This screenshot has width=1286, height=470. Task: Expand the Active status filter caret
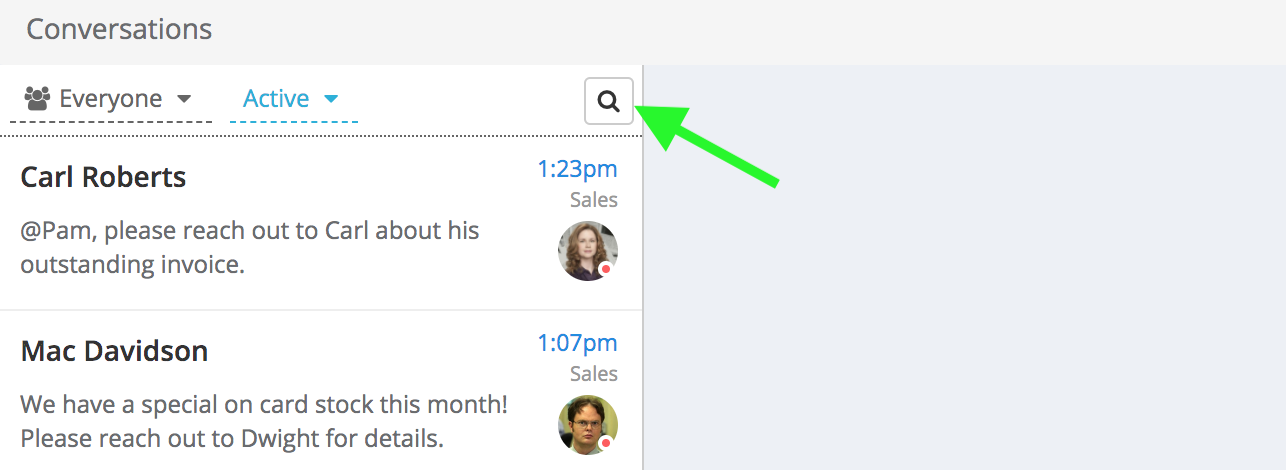tap(331, 99)
